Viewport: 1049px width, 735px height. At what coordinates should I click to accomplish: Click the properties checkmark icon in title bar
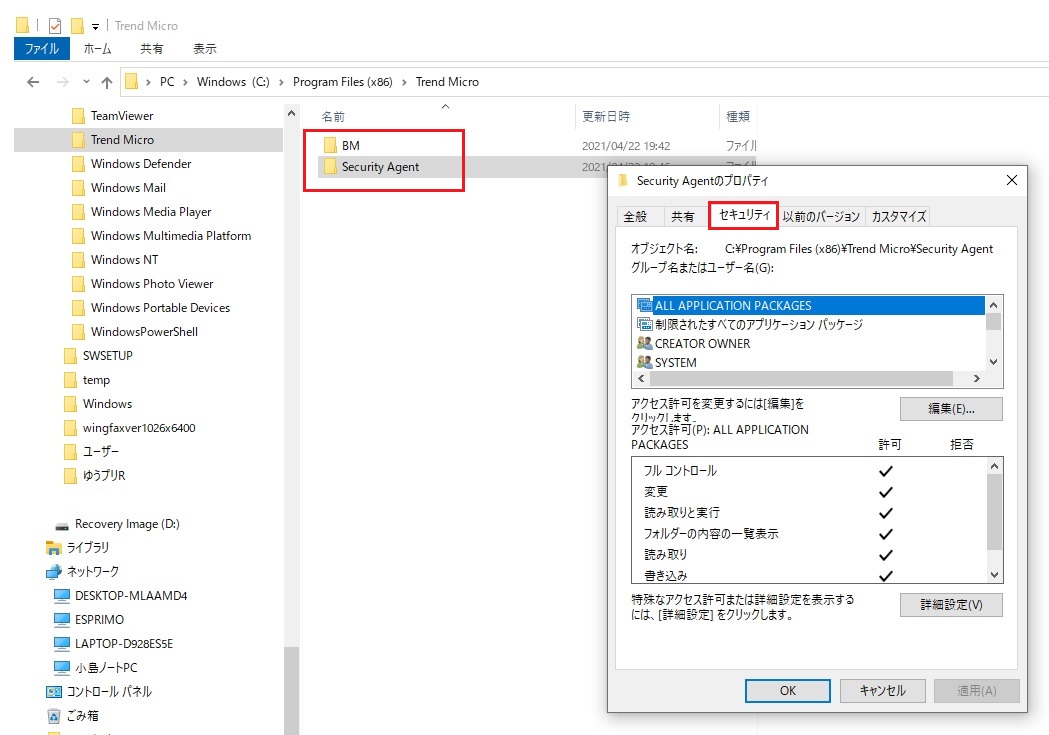pyautogui.click(x=55, y=25)
